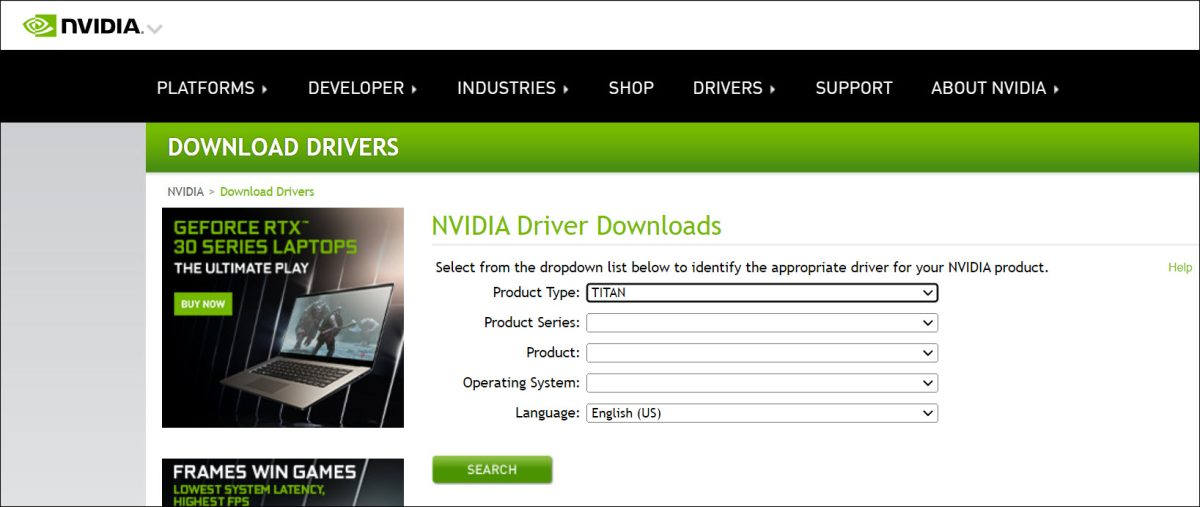This screenshot has width=1200, height=507.
Task: Open the Product Type dropdown showing TITAN
Action: [x=762, y=293]
